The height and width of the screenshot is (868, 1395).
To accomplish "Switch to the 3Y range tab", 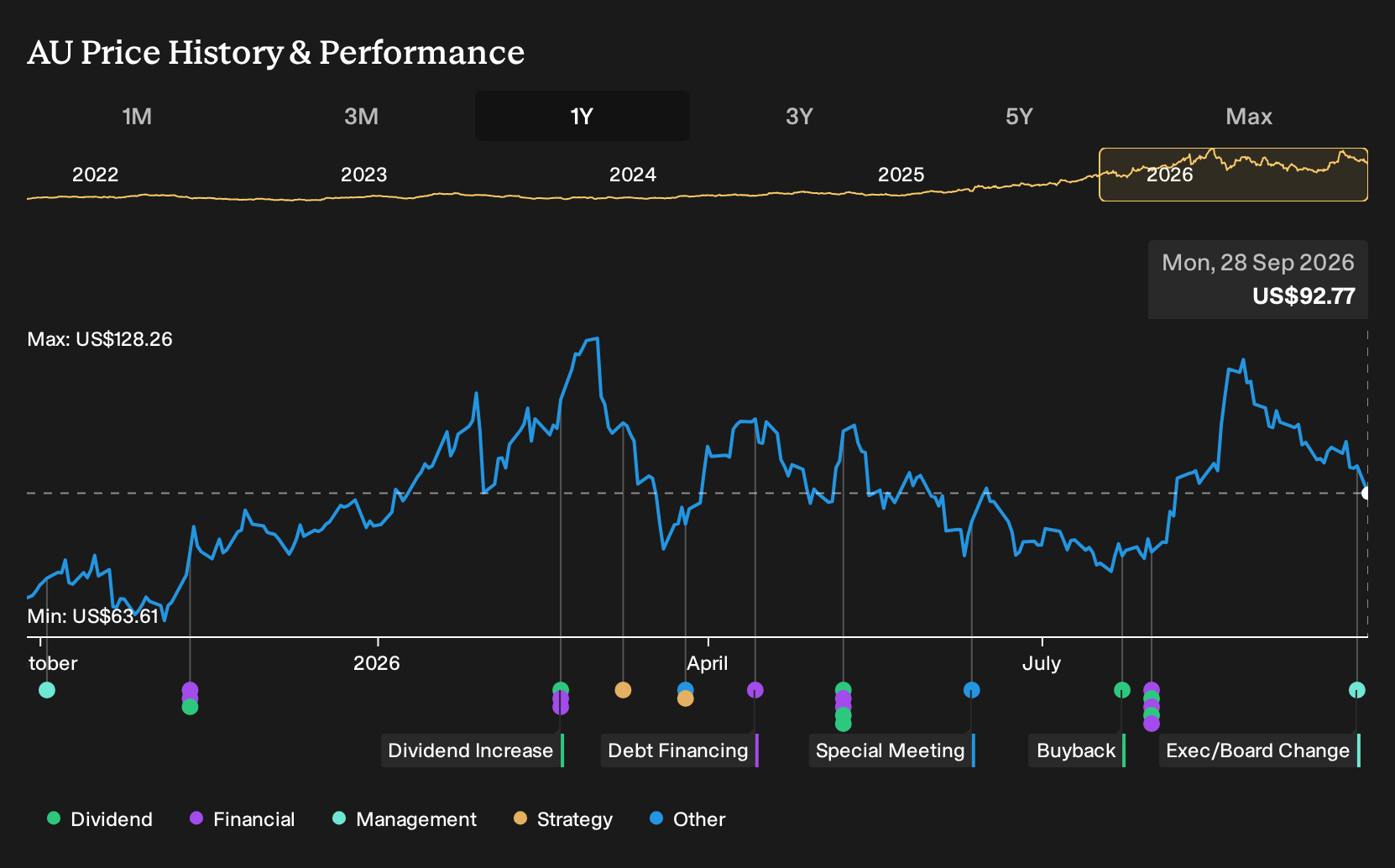I will (799, 116).
